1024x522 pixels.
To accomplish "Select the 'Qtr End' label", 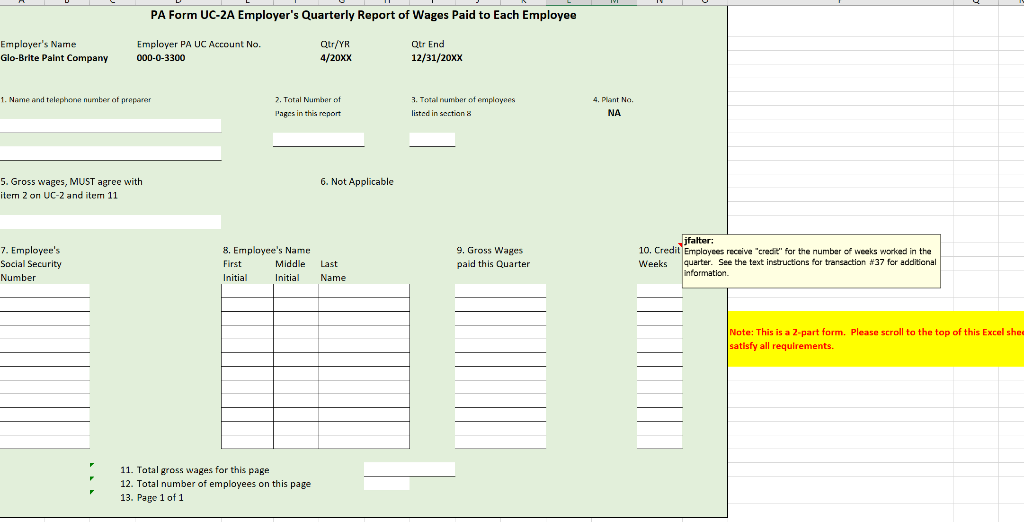I will click(x=428, y=44).
